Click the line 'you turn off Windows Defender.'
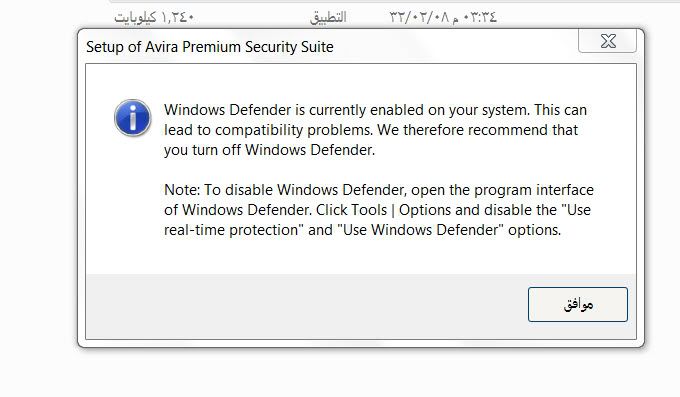Image resolution: width=680 pixels, height=397 pixels. pyautogui.click(x=269, y=150)
